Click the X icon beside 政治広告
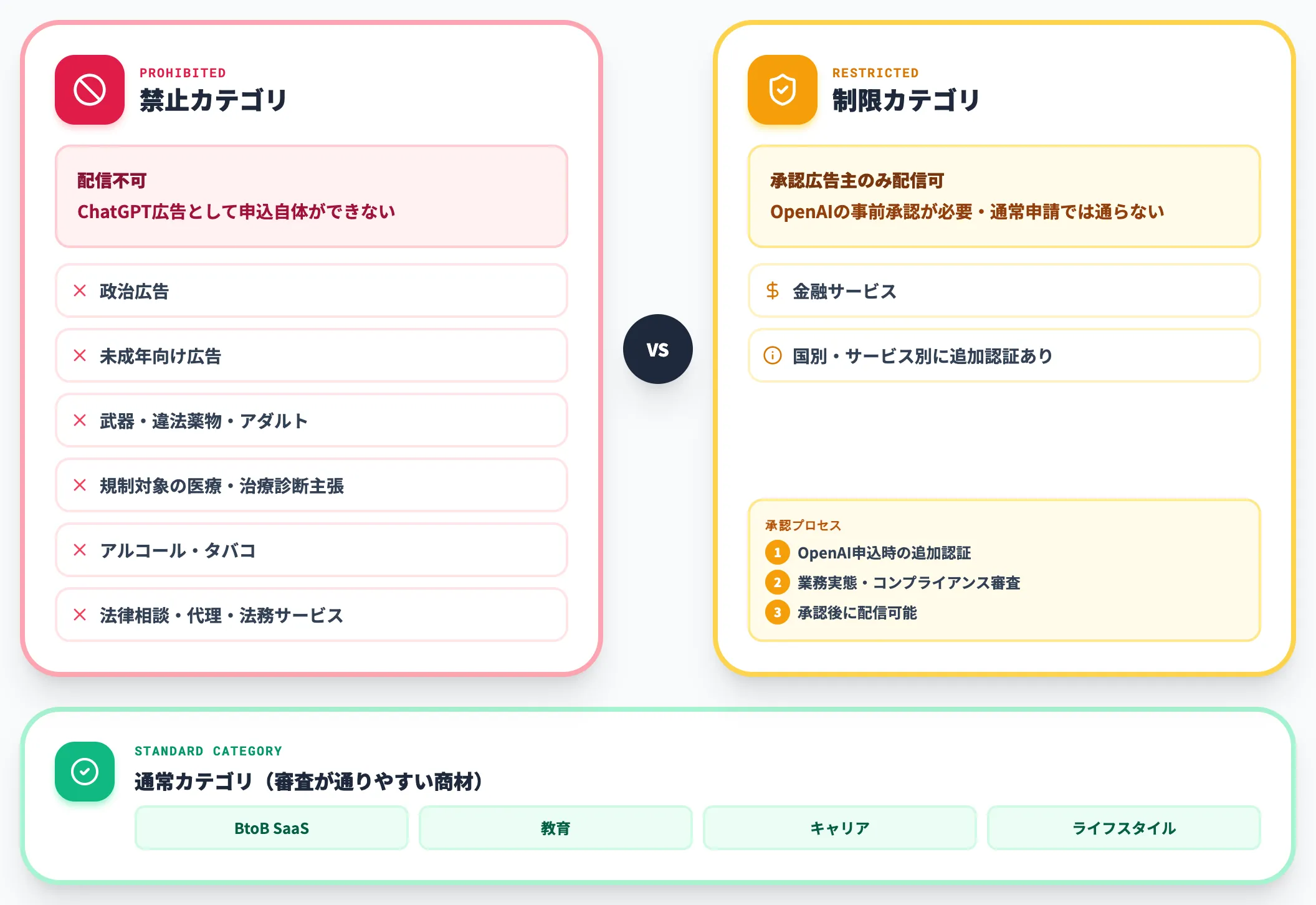 (x=80, y=290)
